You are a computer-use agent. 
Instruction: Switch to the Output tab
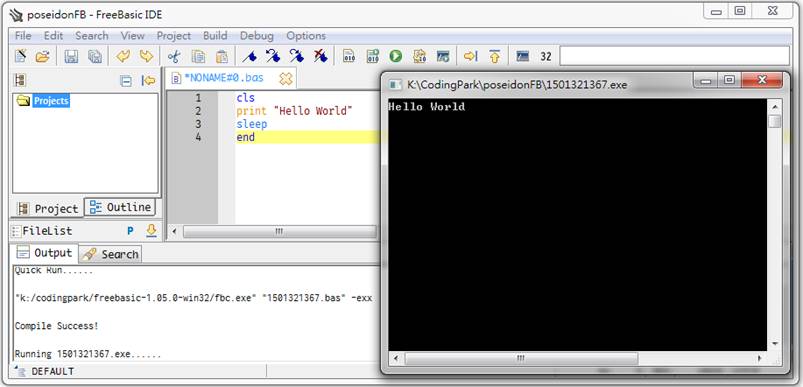tap(45, 253)
